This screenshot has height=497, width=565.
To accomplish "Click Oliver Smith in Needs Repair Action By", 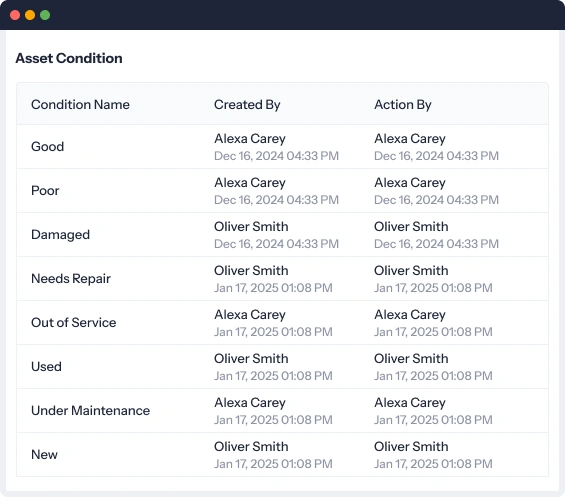I will pos(411,271).
